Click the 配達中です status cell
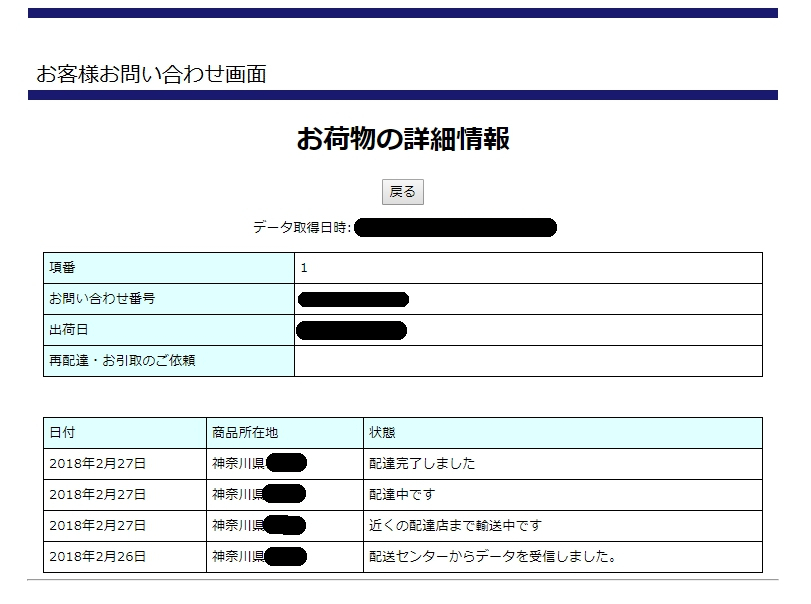The height and width of the screenshot is (604, 811). 563,495
